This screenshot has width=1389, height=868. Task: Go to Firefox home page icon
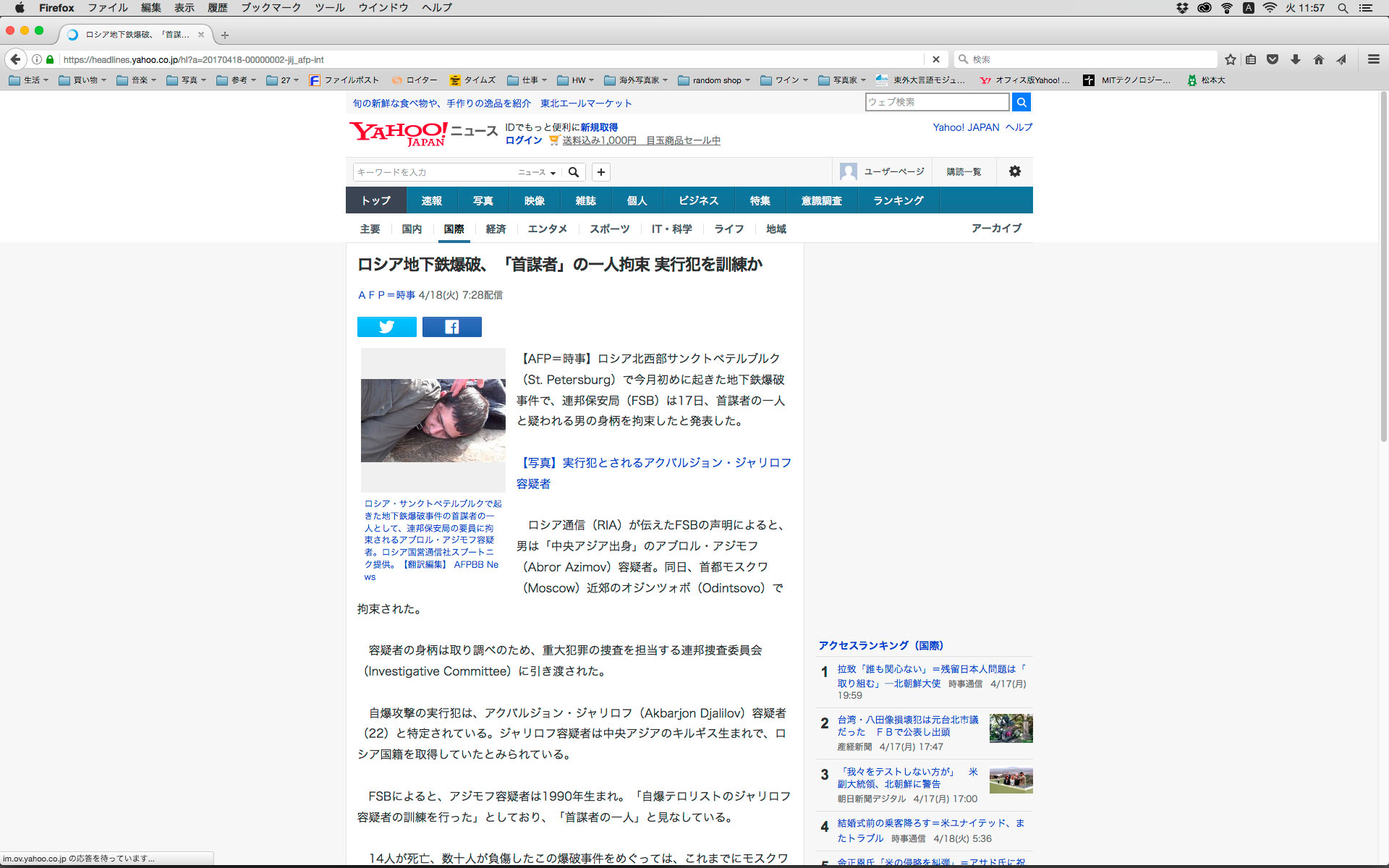[1319, 59]
